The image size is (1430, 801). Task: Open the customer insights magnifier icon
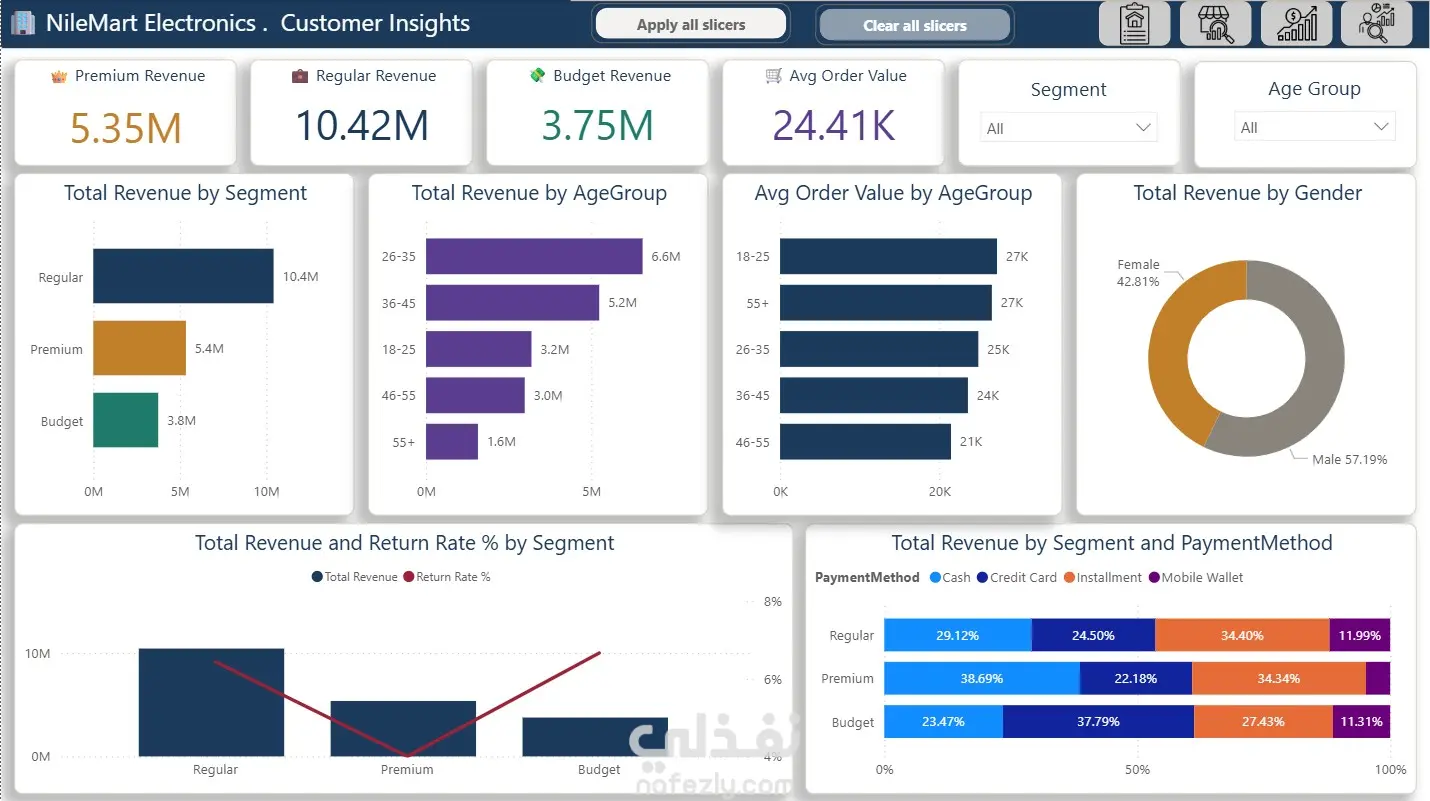pyautogui.click(x=1377, y=24)
